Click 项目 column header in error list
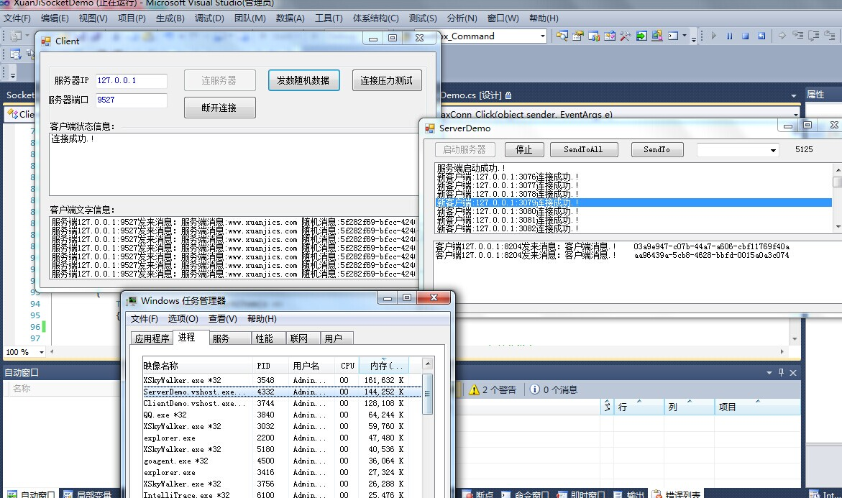 [x=757, y=407]
